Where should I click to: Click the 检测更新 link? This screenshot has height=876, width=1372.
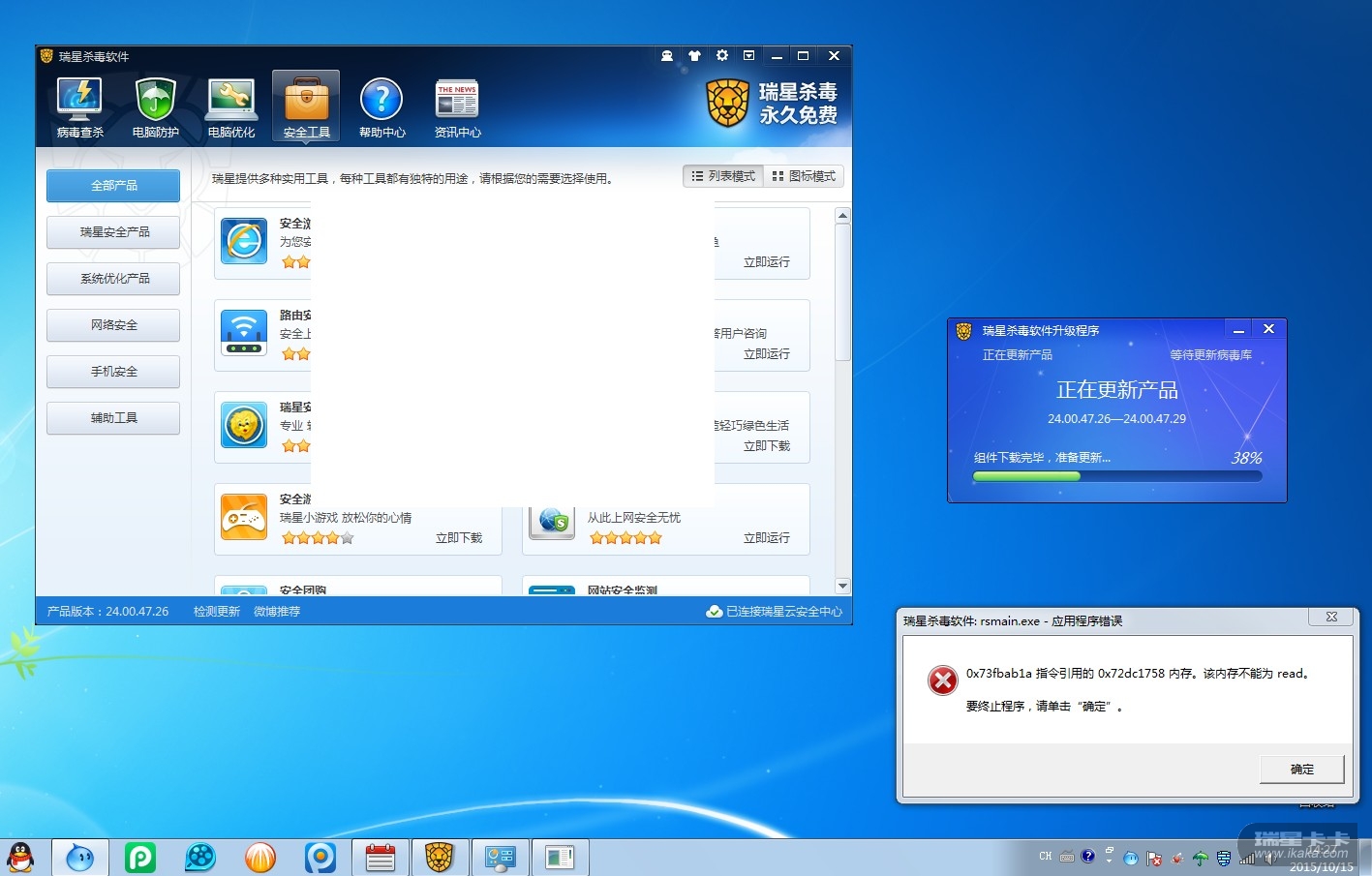click(x=217, y=612)
